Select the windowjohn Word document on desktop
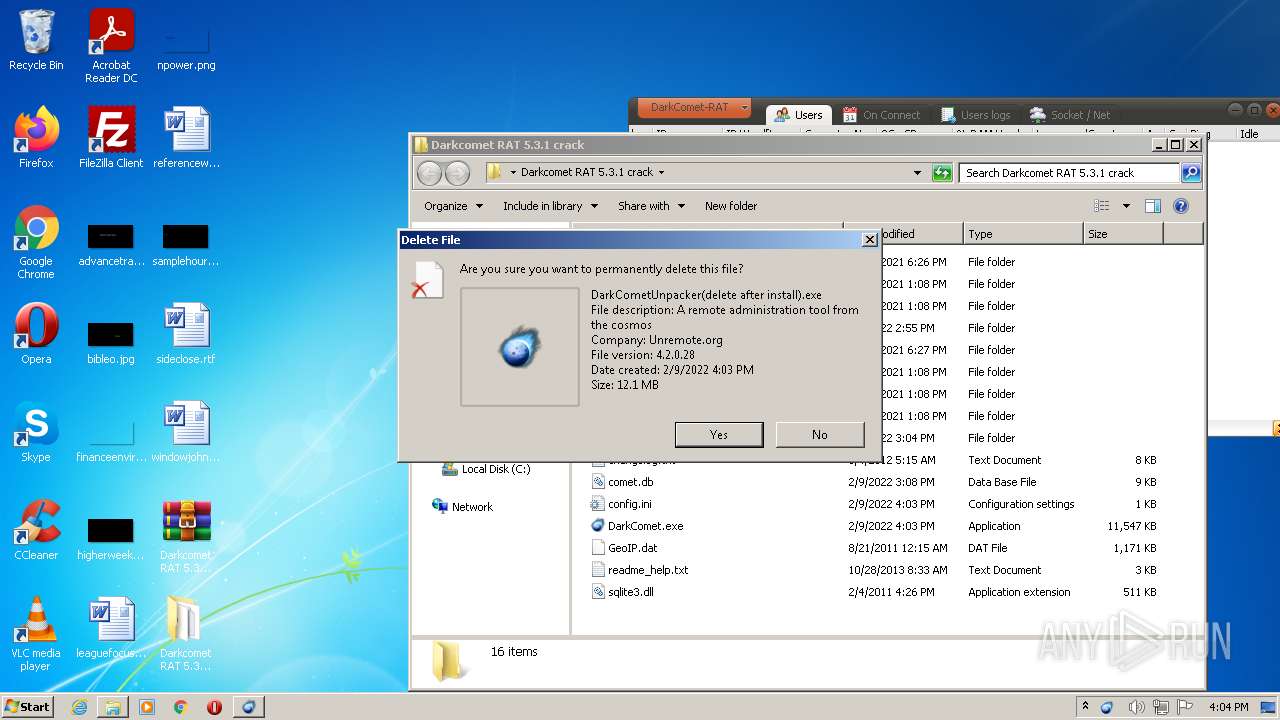 (186, 432)
